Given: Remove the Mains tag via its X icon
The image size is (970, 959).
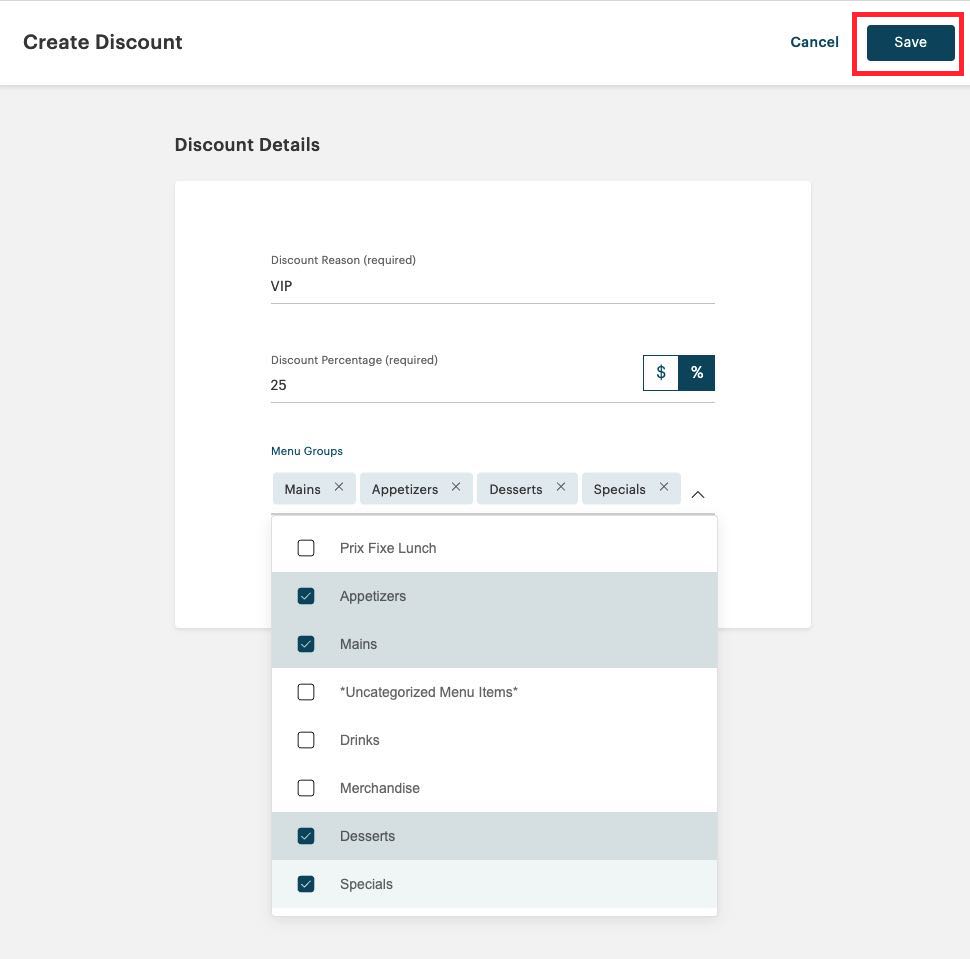Looking at the screenshot, I should pyautogui.click(x=338, y=488).
